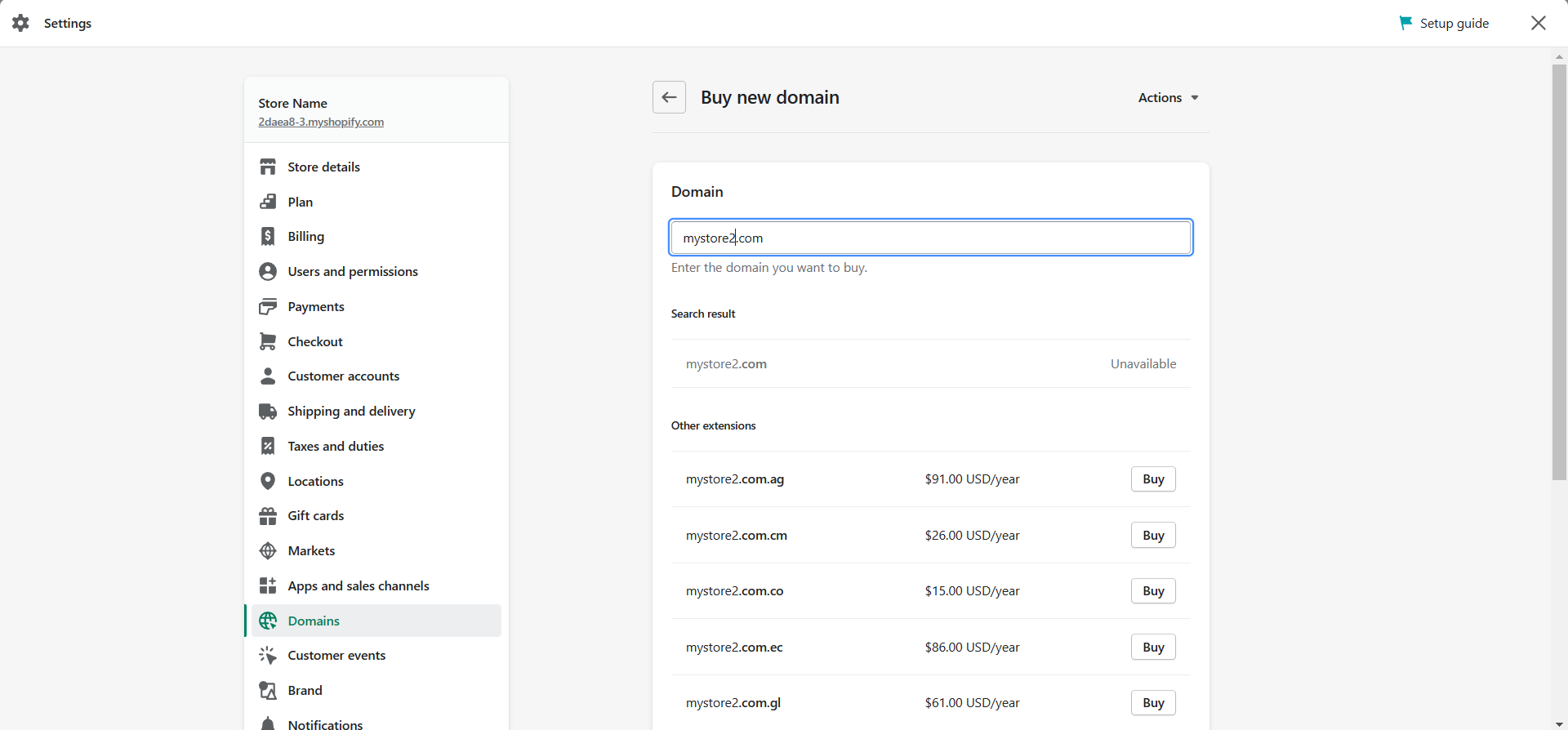
Task: Click the Settings gear icon
Action: [x=21, y=23]
